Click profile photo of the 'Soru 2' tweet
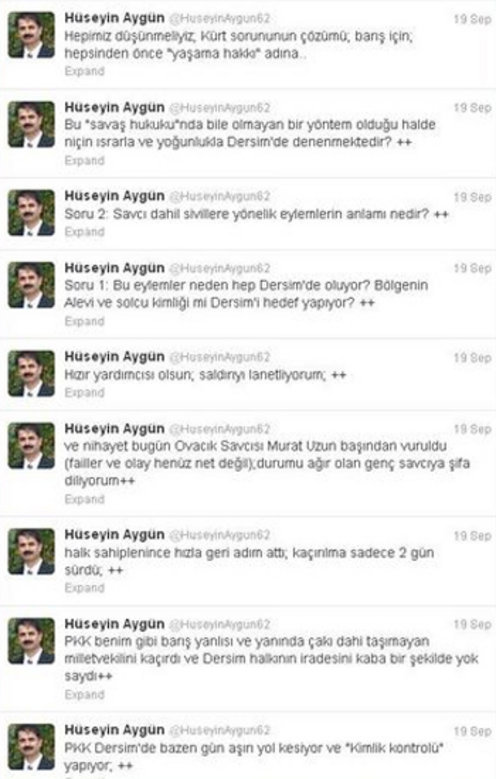The width and height of the screenshot is (496, 779). 31,213
